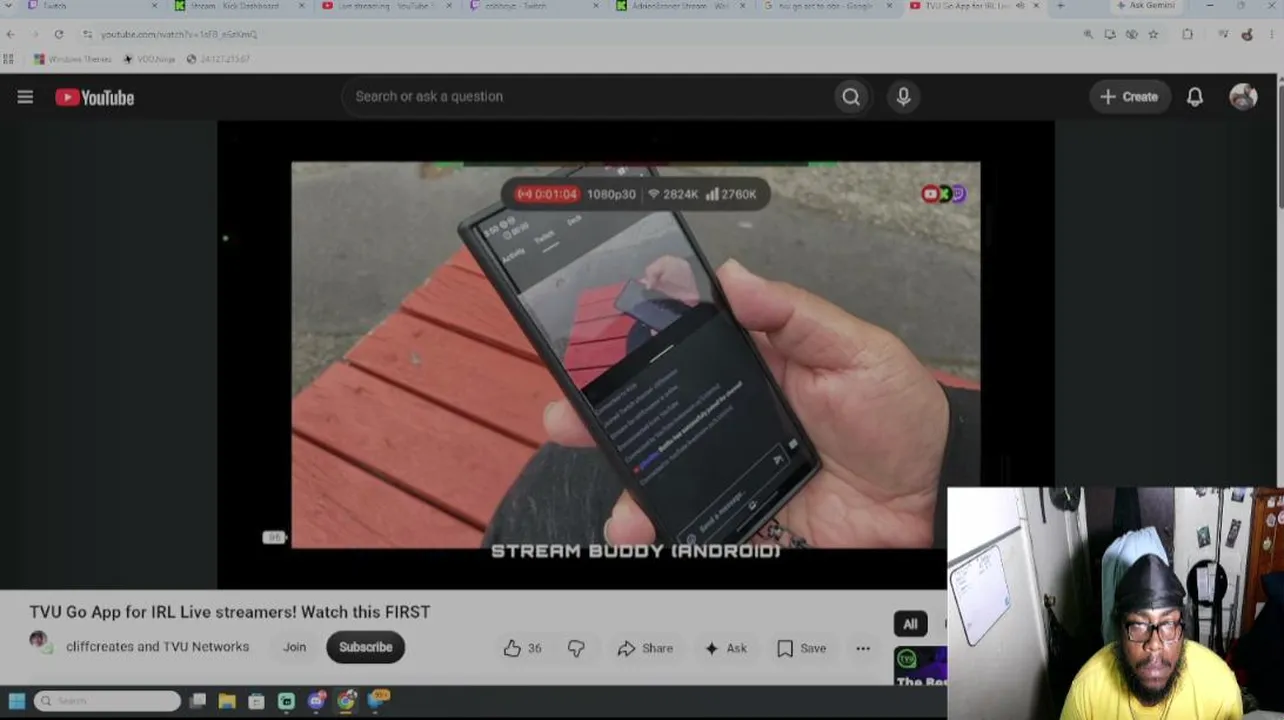Open Google Chrome on the taskbar
The height and width of the screenshot is (720, 1284).
coord(346,701)
